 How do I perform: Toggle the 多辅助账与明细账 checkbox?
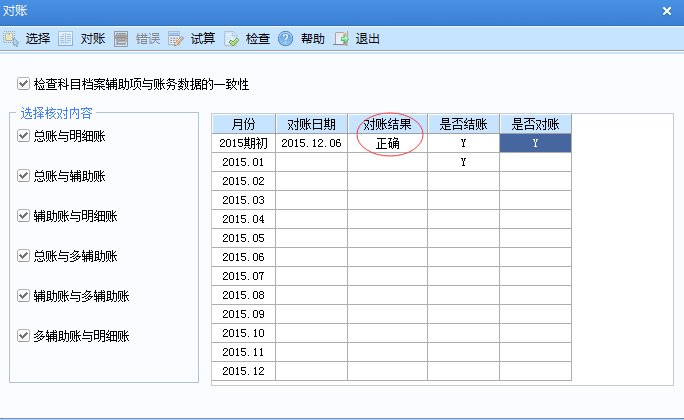pyautogui.click(x=24, y=336)
